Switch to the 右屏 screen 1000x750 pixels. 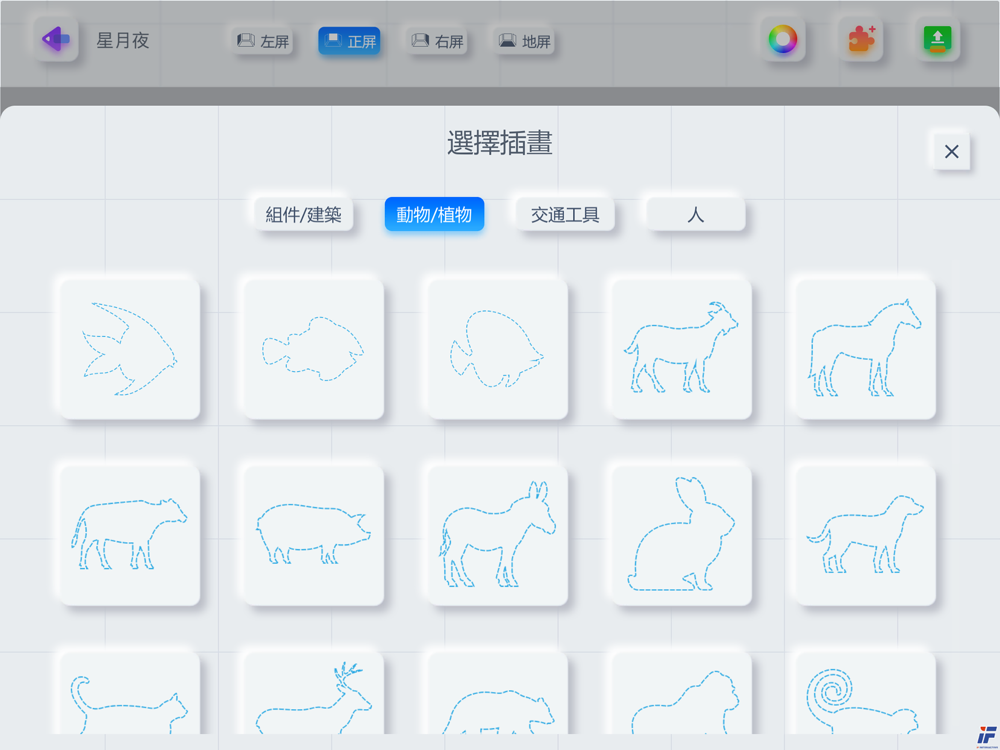(x=436, y=41)
